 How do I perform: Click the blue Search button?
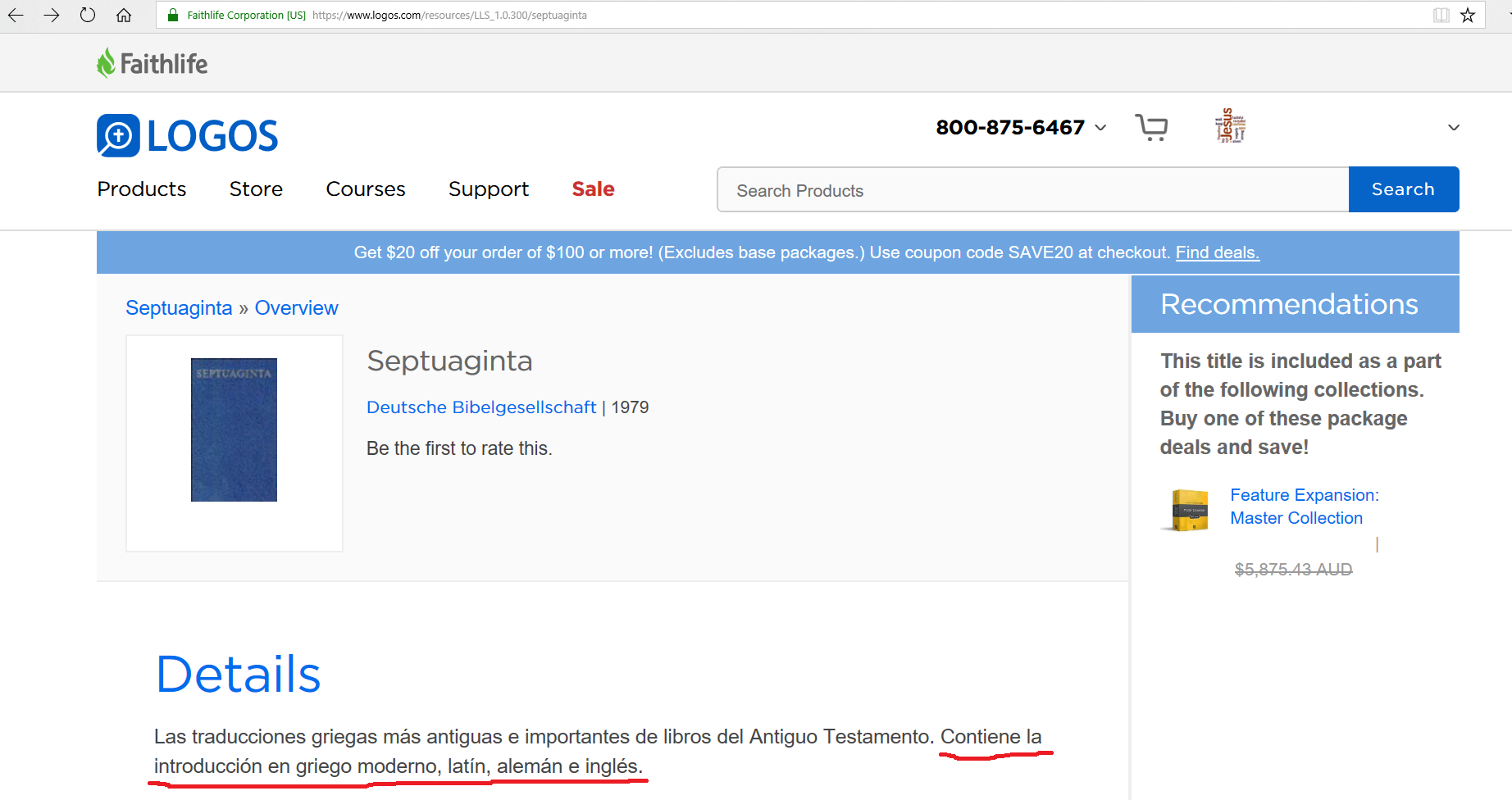[1404, 189]
